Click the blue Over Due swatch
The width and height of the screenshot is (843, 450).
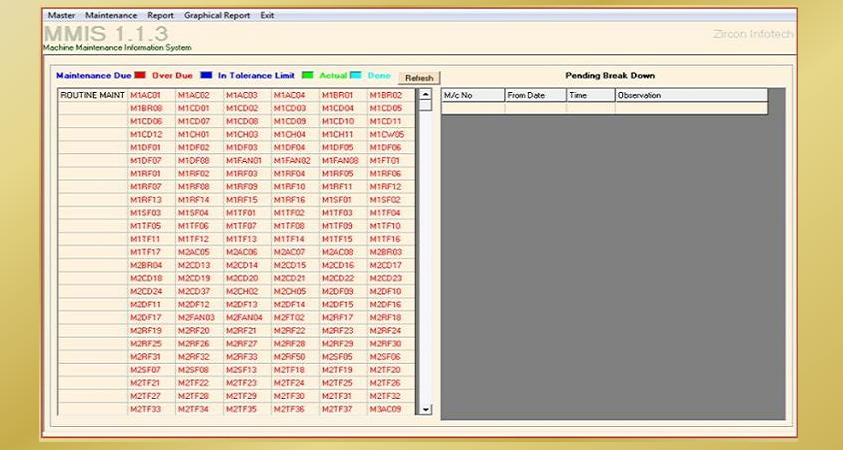tap(206, 75)
